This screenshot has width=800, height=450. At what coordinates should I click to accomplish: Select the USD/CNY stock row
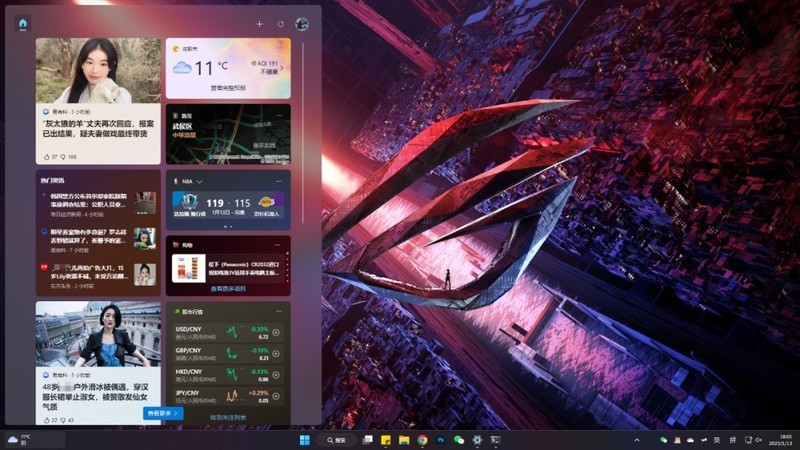click(227, 333)
